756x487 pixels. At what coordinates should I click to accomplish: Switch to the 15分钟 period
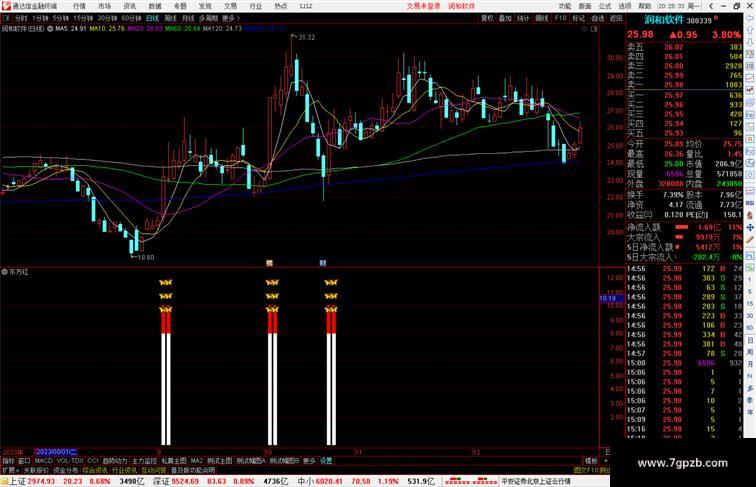click(83, 18)
